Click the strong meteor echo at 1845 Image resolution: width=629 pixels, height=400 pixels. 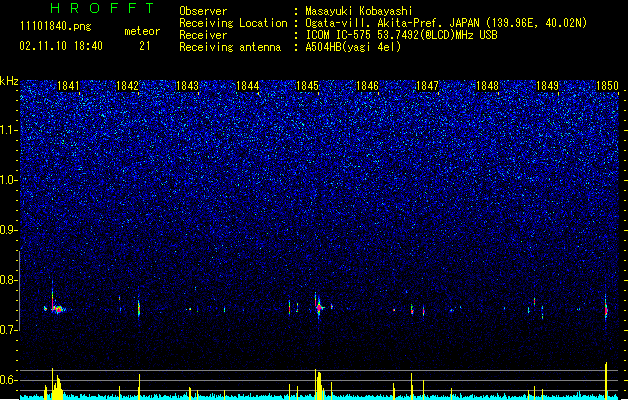319,307
